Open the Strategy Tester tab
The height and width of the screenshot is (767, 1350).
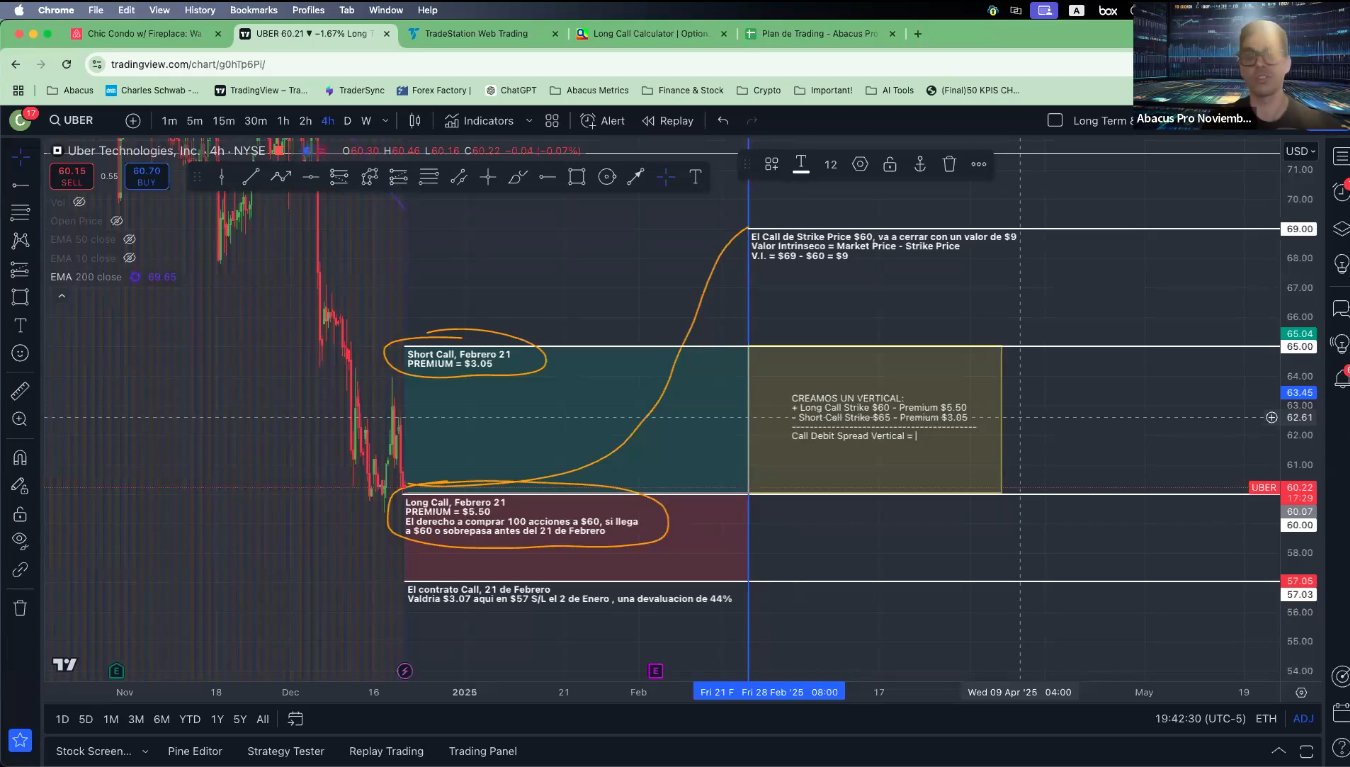point(286,751)
